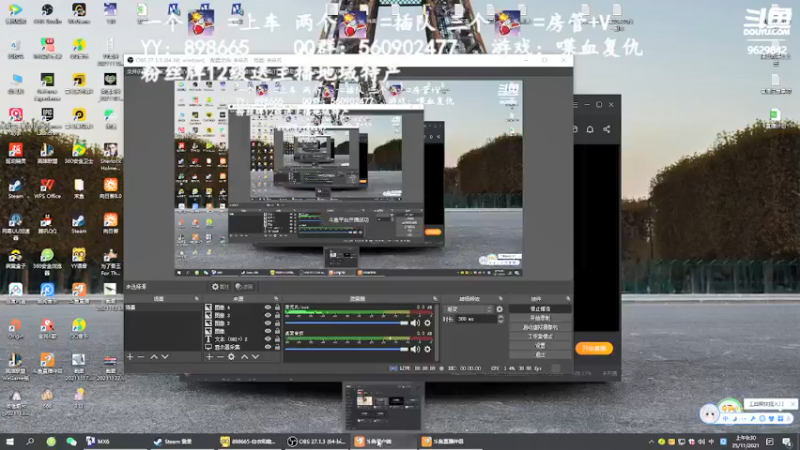
Task: Open 桌面音频 audio settings gear
Action: tap(428, 349)
